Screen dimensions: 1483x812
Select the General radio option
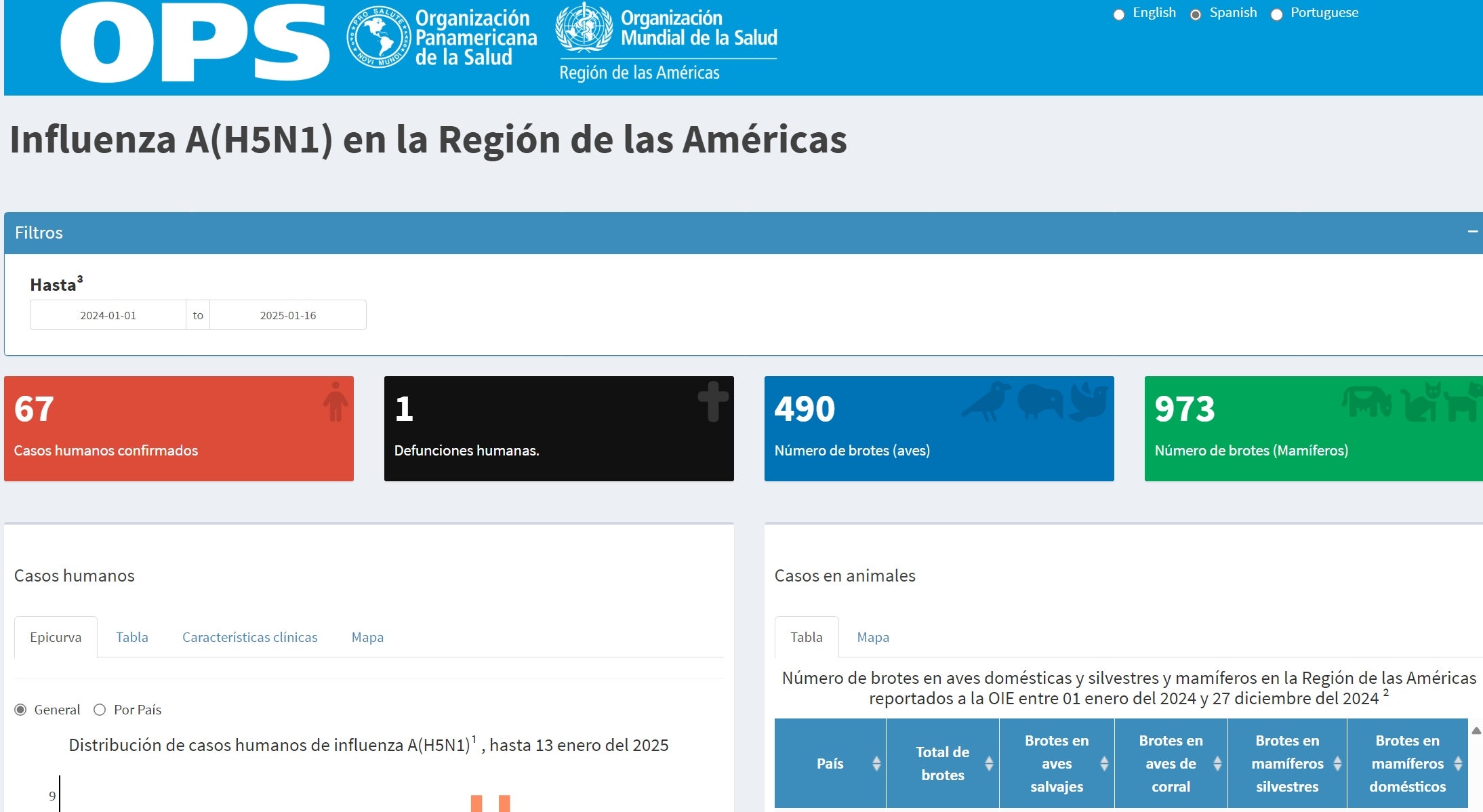[20, 710]
